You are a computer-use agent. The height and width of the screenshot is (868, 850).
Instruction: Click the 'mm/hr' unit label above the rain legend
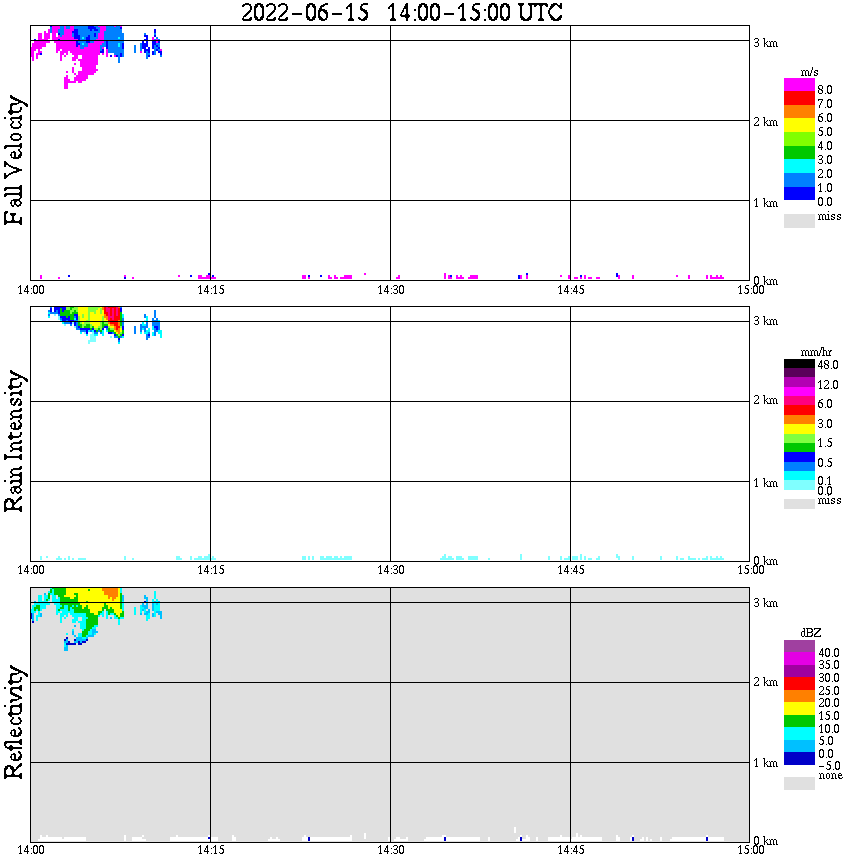(816, 352)
